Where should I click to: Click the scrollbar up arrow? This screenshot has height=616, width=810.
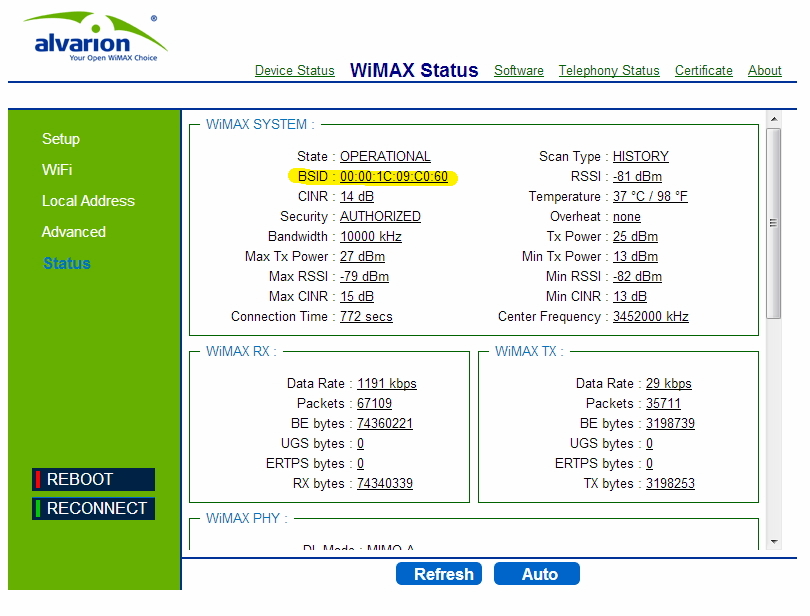point(774,119)
